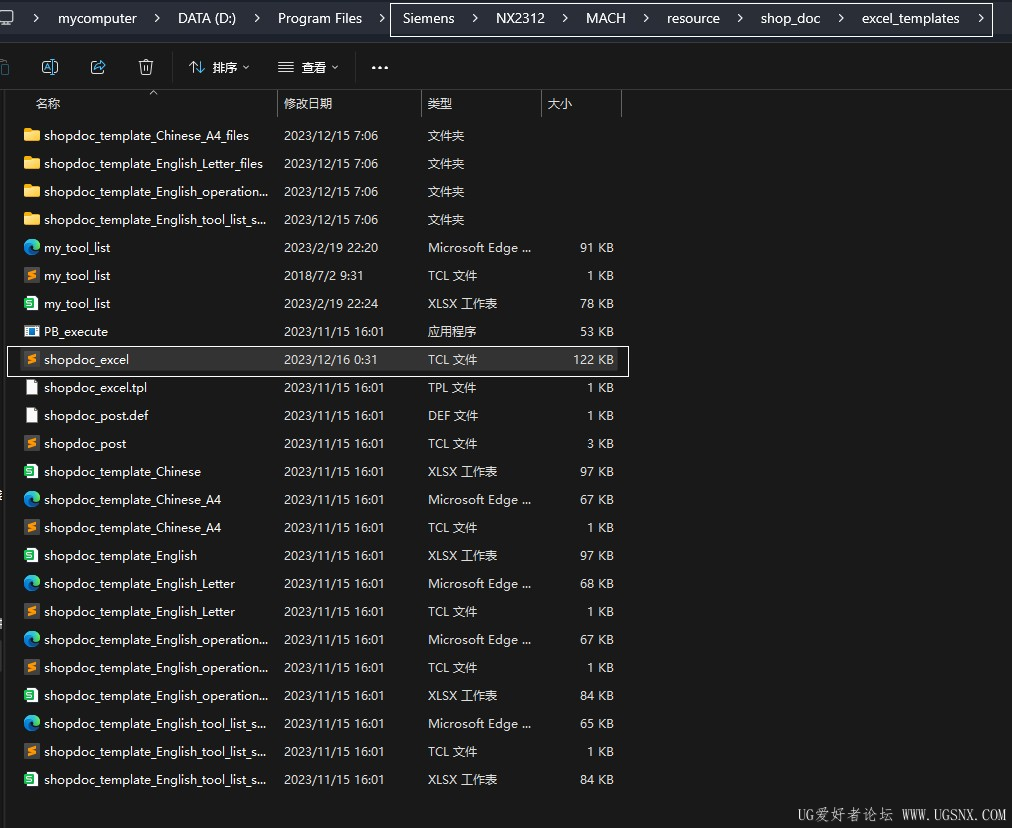Screen dimensions: 1012x828
Task: Navigate to Siemens in the address breadcrumb
Action: [x=428, y=18]
